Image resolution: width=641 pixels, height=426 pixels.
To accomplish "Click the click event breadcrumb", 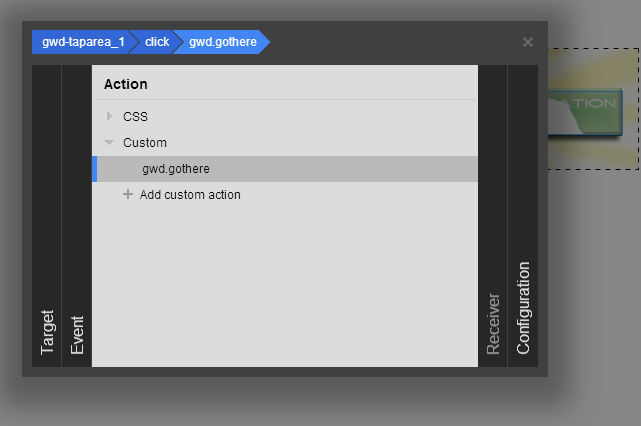I will (157, 42).
